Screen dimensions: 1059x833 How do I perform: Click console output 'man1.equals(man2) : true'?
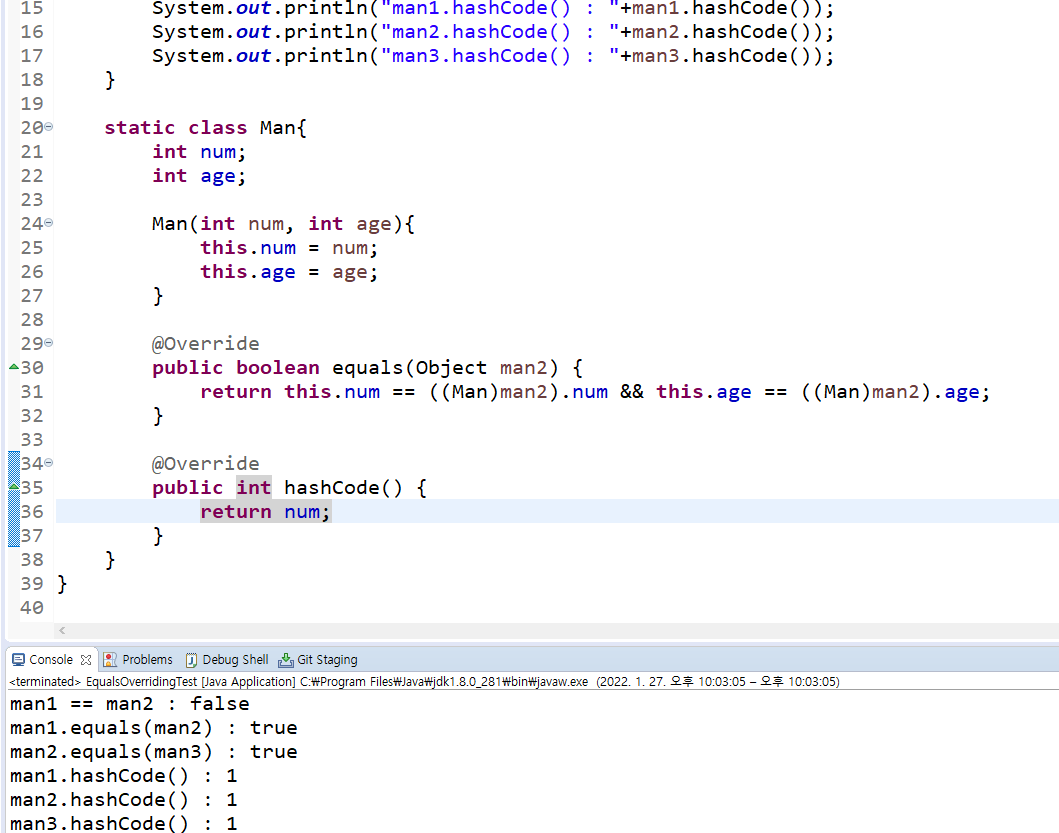coord(153,728)
